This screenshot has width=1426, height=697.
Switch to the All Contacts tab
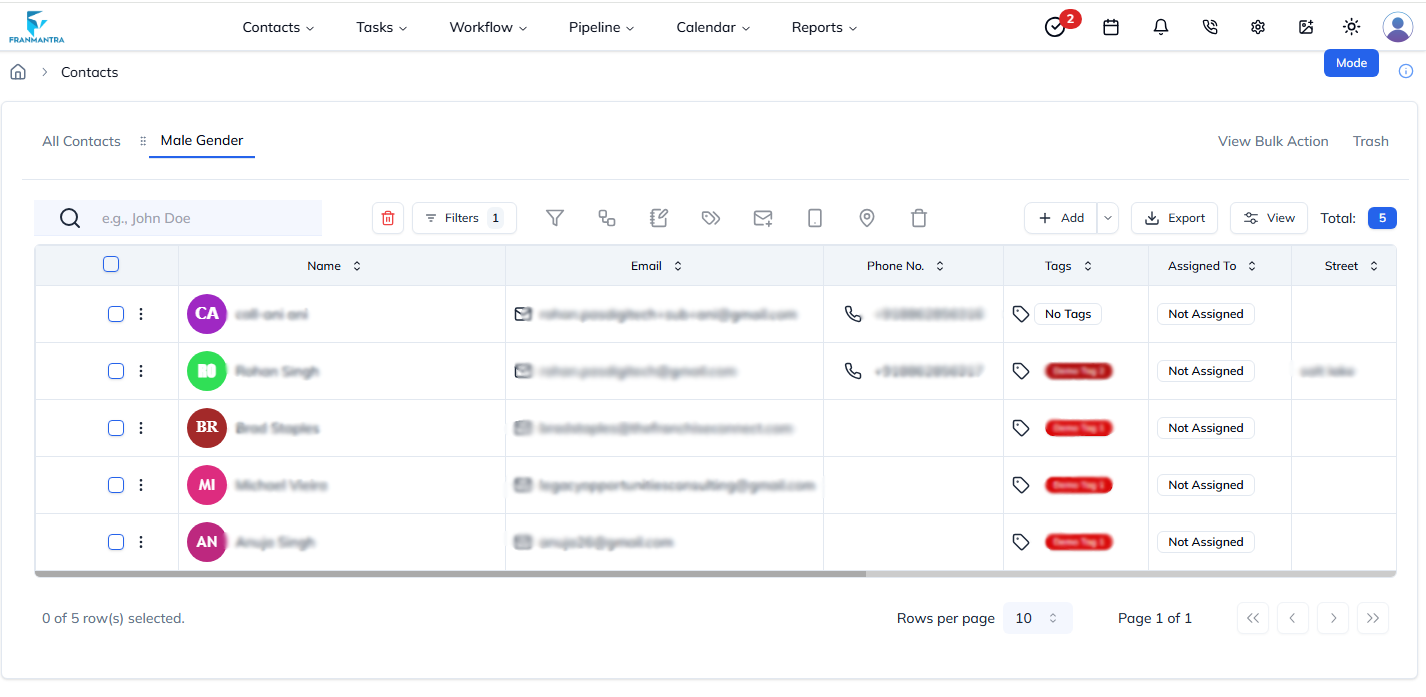81,141
